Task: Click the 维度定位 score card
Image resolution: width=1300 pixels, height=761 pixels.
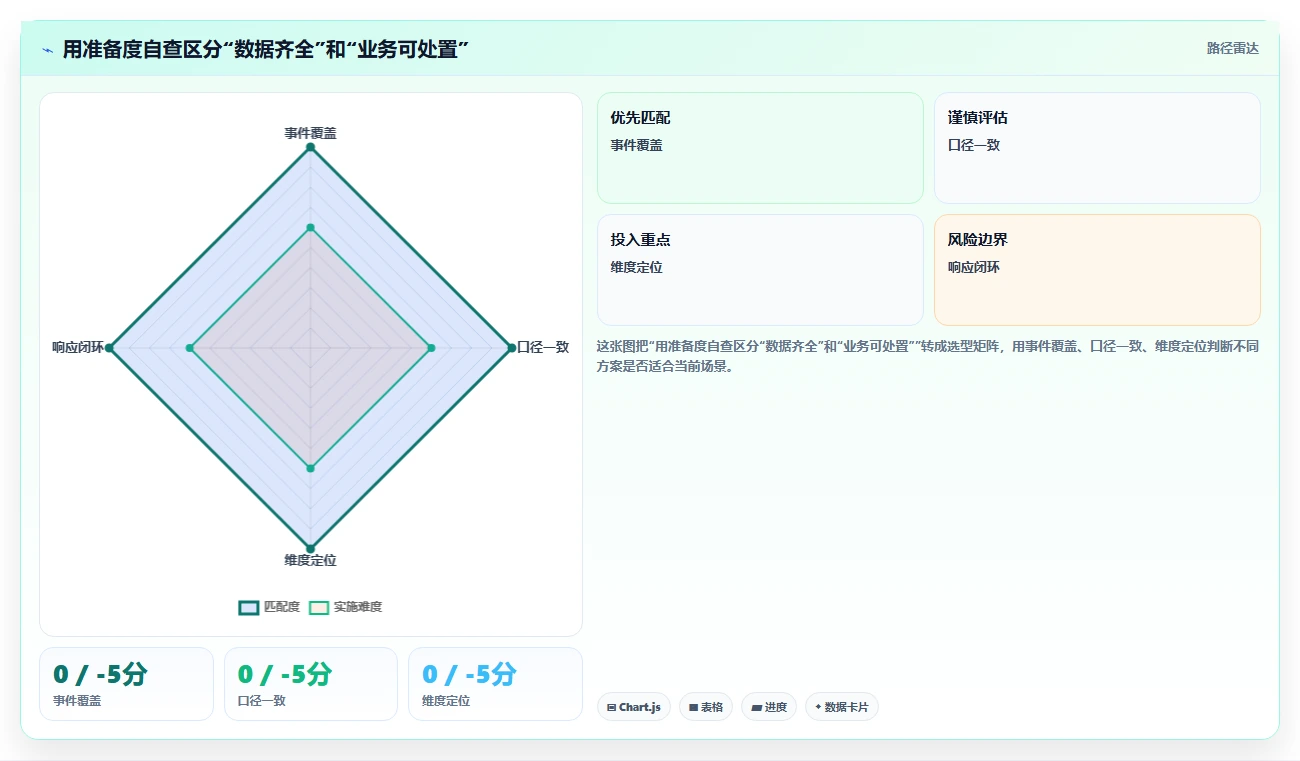Action: tap(495, 684)
